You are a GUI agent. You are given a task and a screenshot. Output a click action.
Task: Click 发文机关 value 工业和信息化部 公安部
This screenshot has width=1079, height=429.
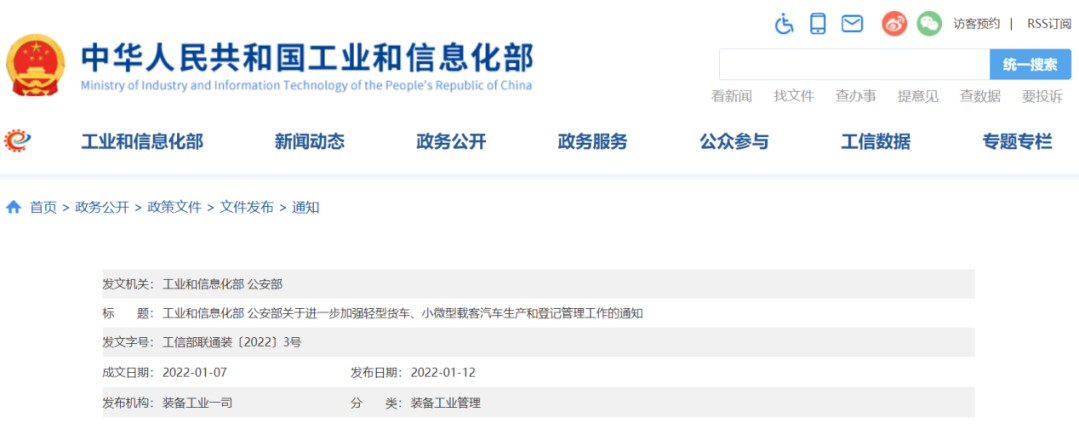pos(222,284)
